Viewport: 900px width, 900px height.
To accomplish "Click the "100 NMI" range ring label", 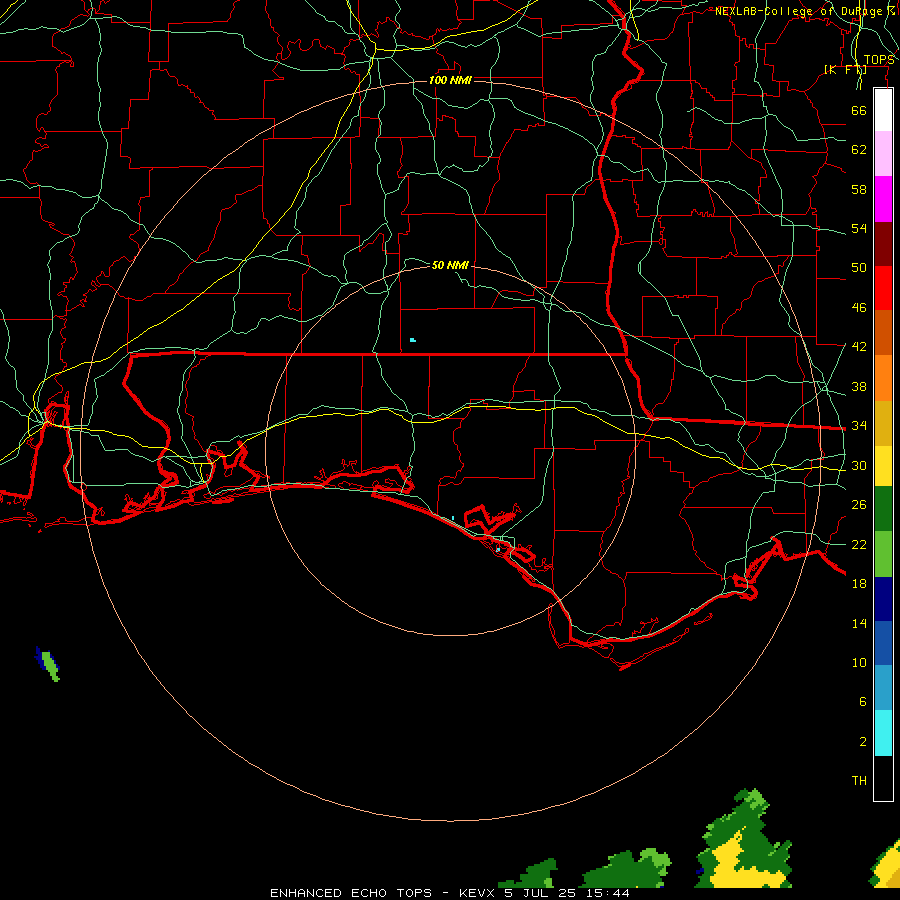I will (x=450, y=80).
